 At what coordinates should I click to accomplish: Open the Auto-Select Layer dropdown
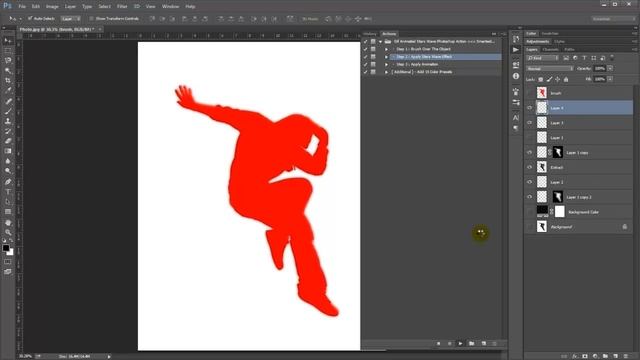pyautogui.click(x=71, y=19)
